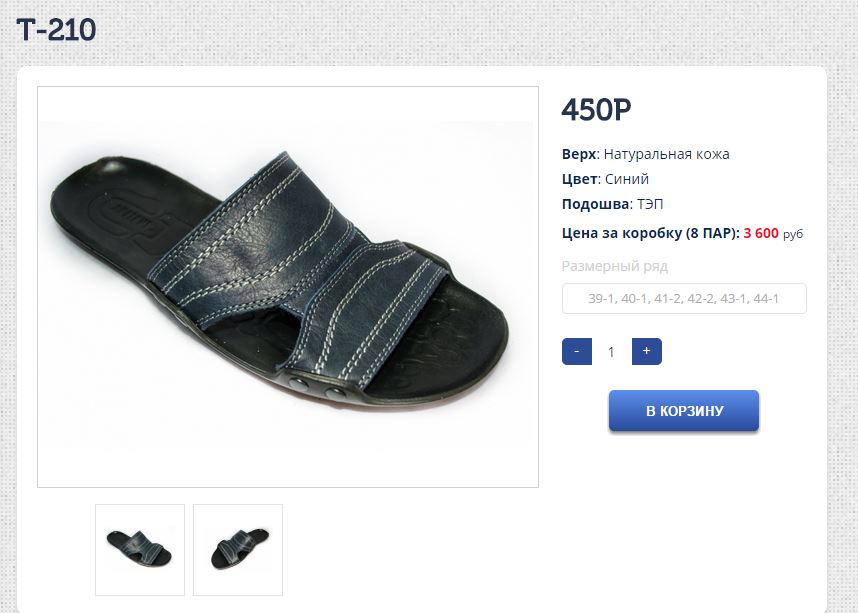Click the Цена за коробку (8 ПАР) label
The height and width of the screenshot is (613, 858).
[x=651, y=234]
